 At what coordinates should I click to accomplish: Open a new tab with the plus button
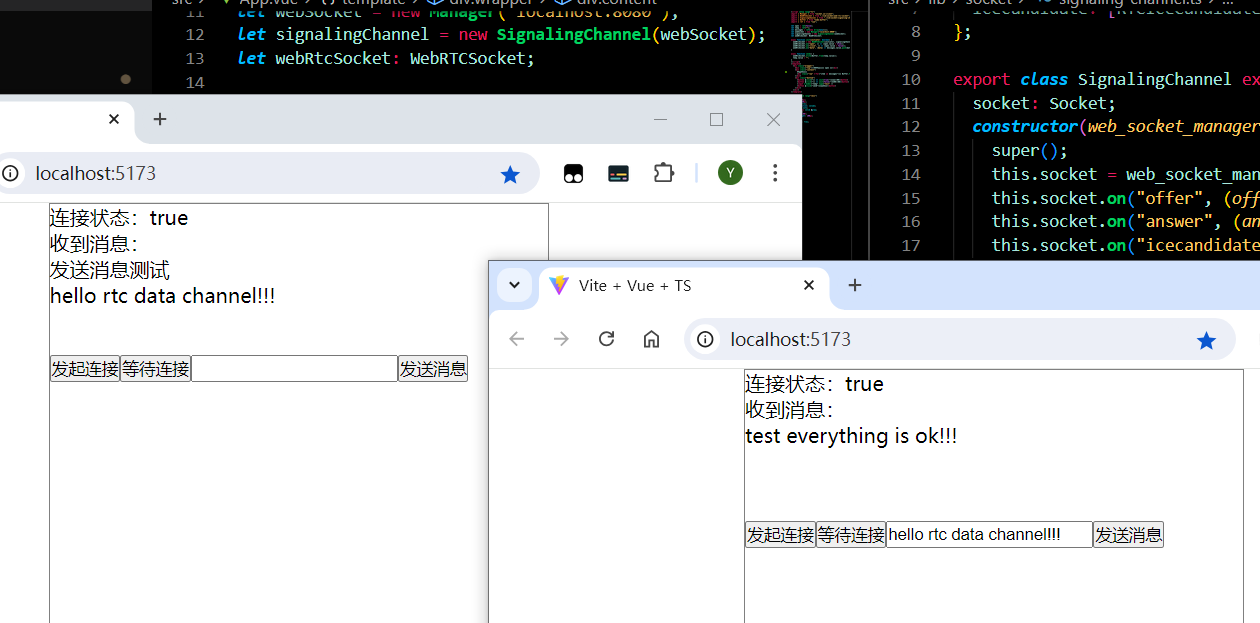(855, 286)
